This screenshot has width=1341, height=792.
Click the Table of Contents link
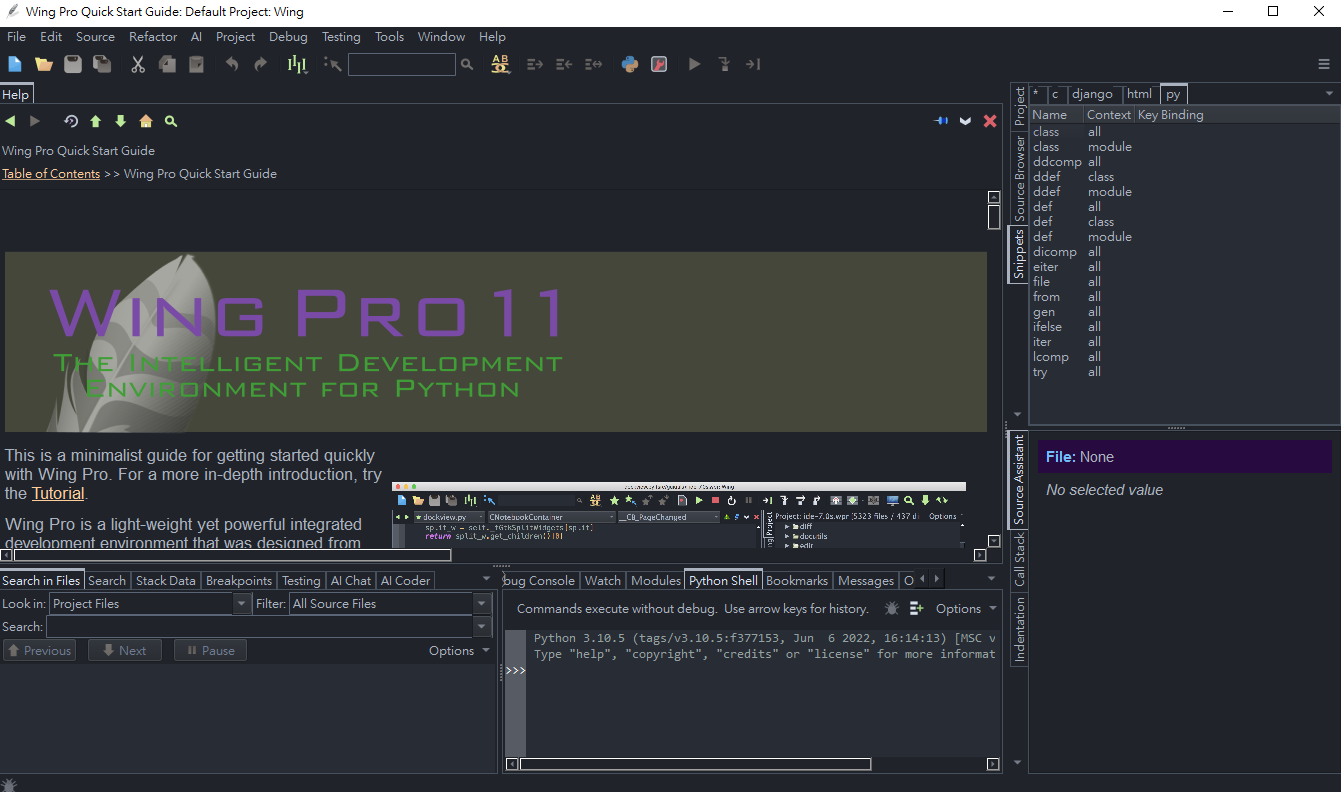tap(51, 174)
